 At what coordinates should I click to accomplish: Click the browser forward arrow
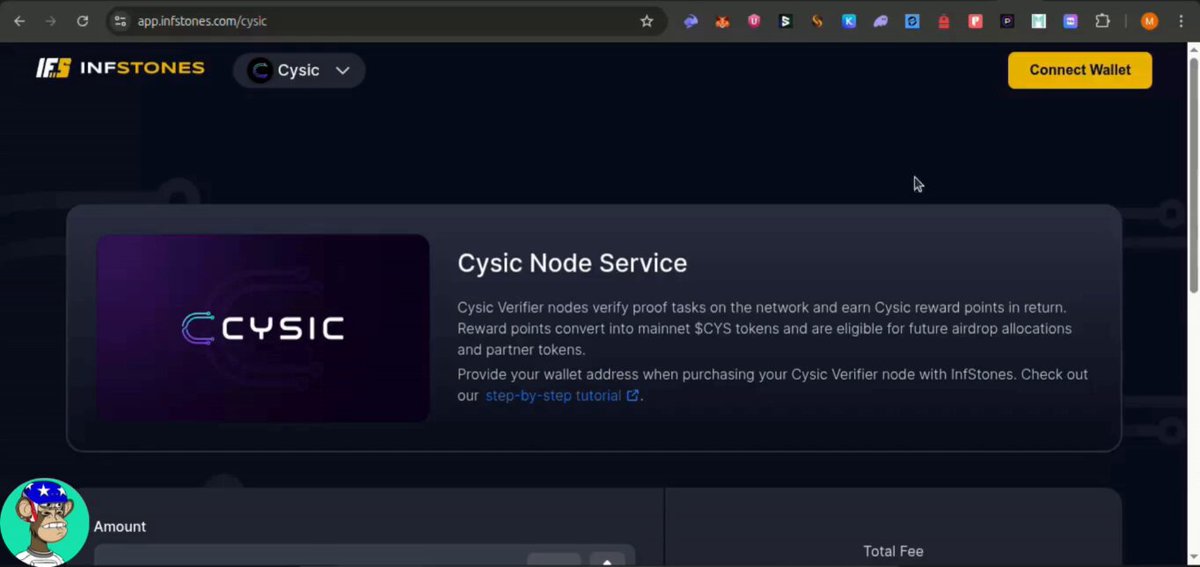point(51,21)
